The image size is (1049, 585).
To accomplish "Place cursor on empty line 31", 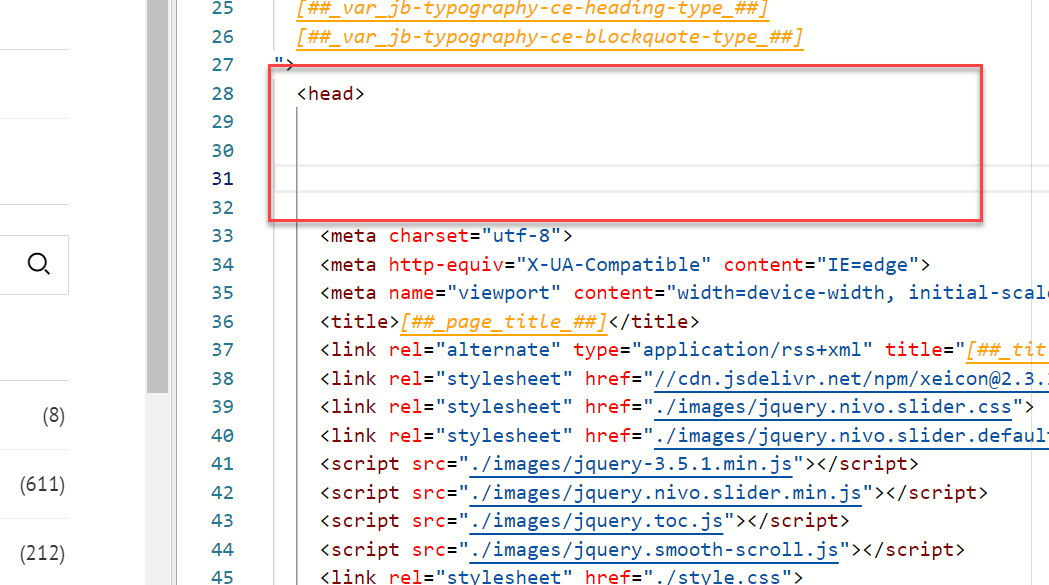I will 662,179.
